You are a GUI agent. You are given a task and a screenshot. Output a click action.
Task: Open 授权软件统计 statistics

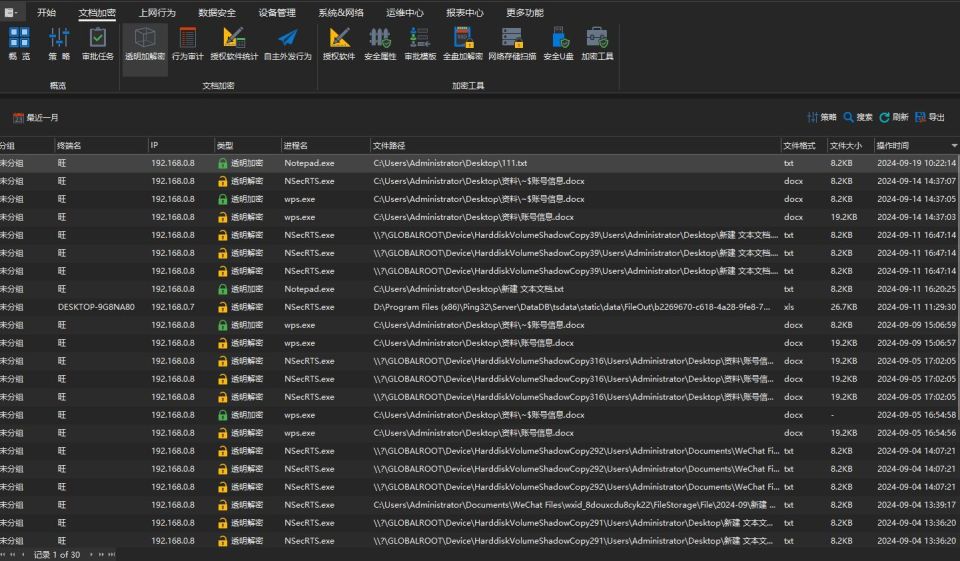click(x=234, y=43)
